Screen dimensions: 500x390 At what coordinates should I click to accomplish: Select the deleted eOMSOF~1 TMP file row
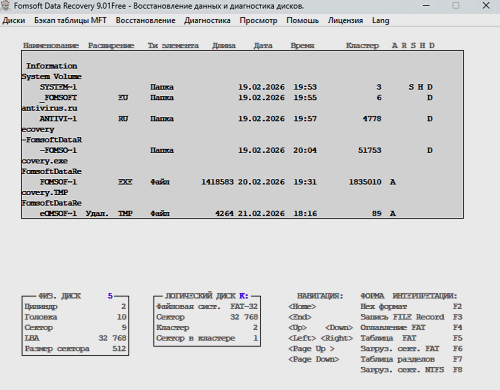[x=242, y=213]
